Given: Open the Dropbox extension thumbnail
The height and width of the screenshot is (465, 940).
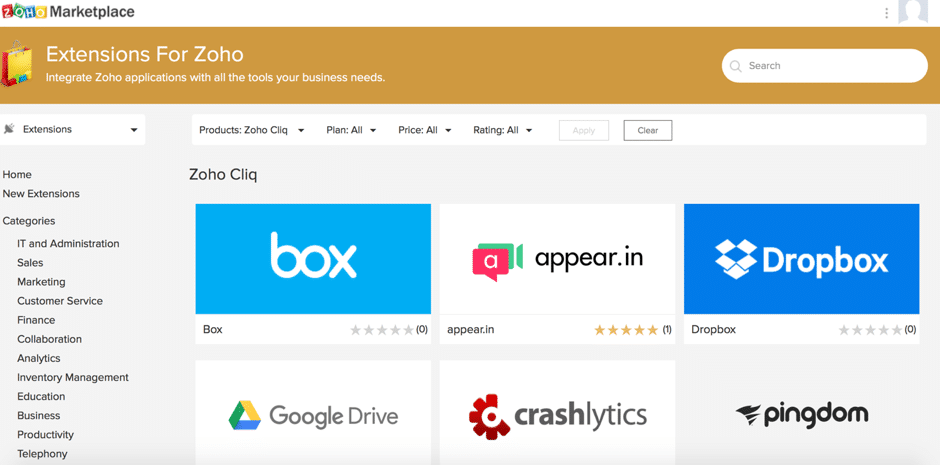Looking at the screenshot, I should (802, 259).
